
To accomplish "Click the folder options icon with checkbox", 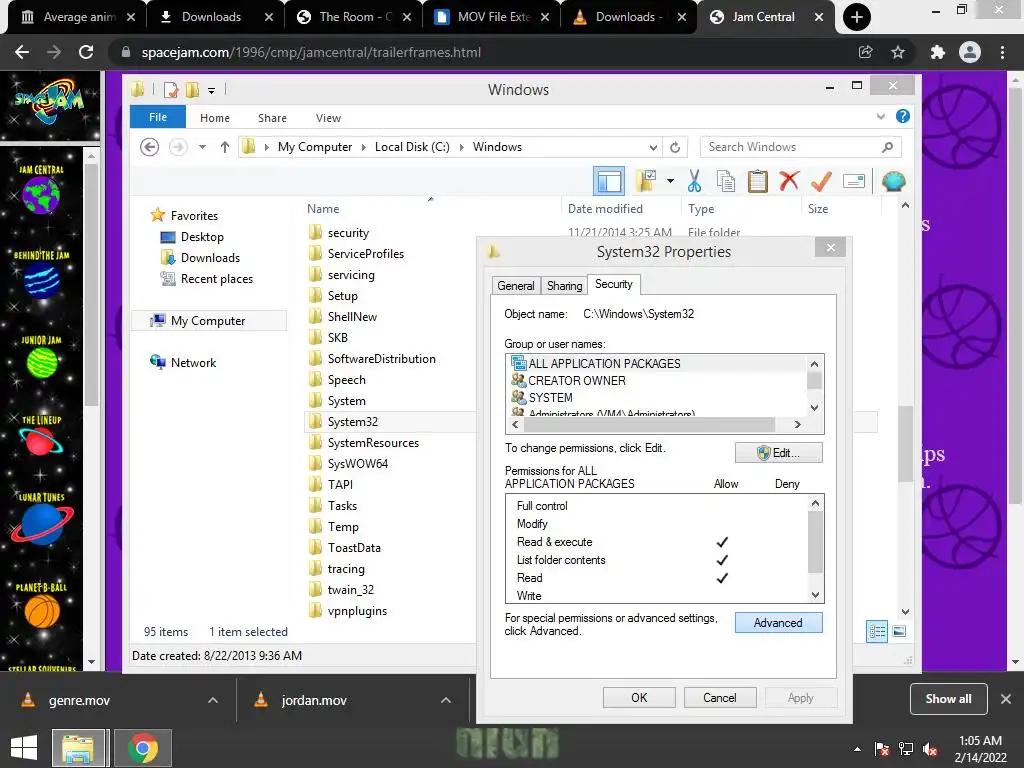I will pyautogui.click(x=646, y=181).
